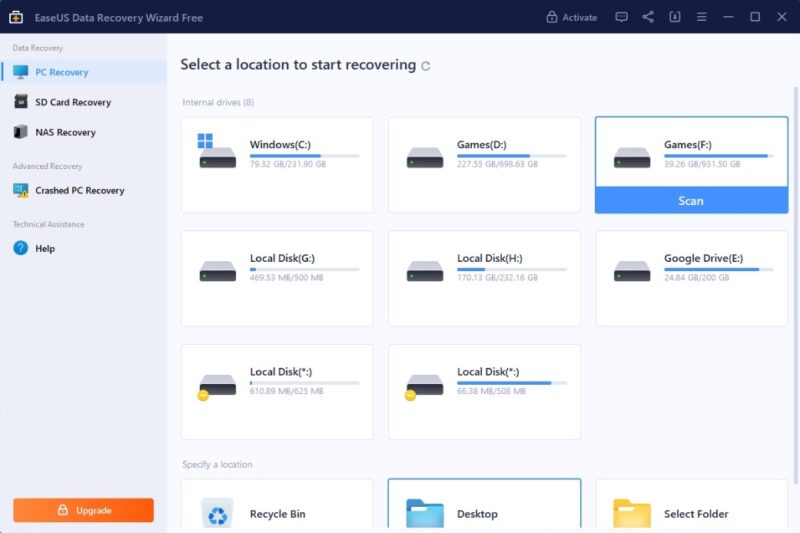Image resolution: width=800 pixels, height=533 pixels.
Task: Switch to SD Card Recovery
Action: pos(72,102)
